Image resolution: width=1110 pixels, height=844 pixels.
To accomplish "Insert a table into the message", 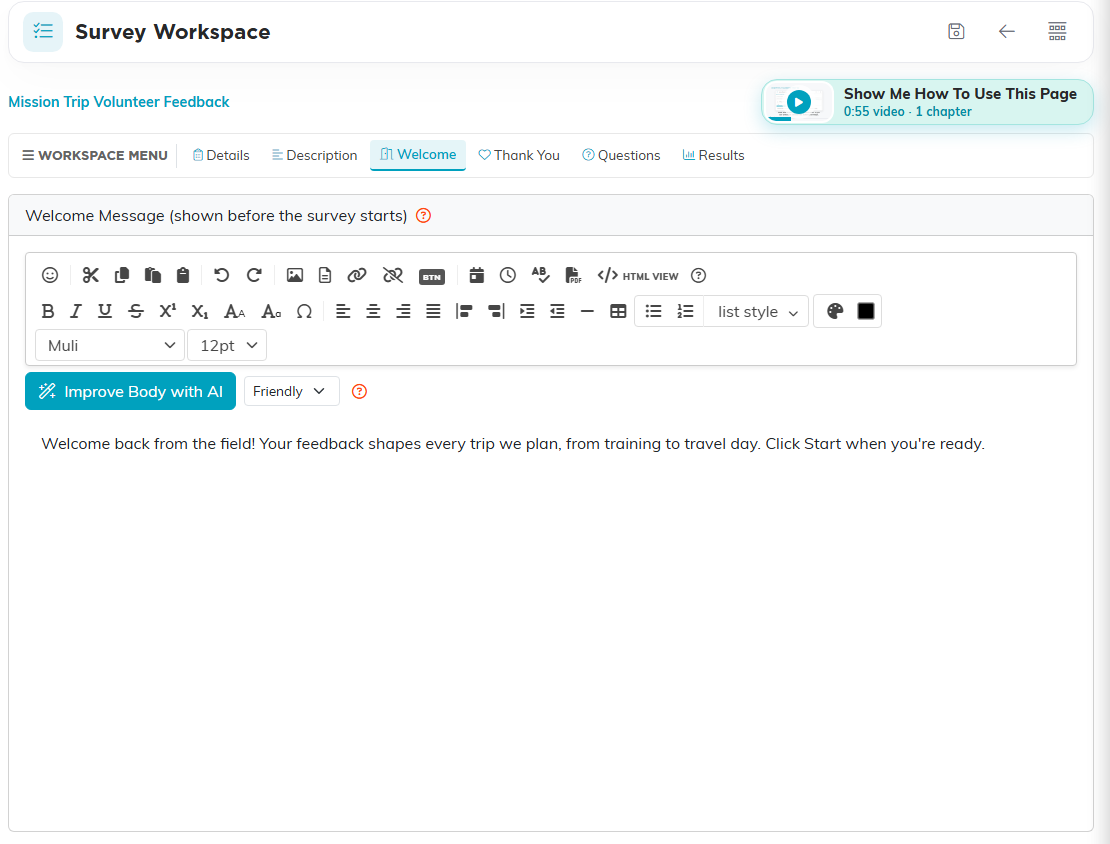I will pyautogui.click(x=618, y=312).
